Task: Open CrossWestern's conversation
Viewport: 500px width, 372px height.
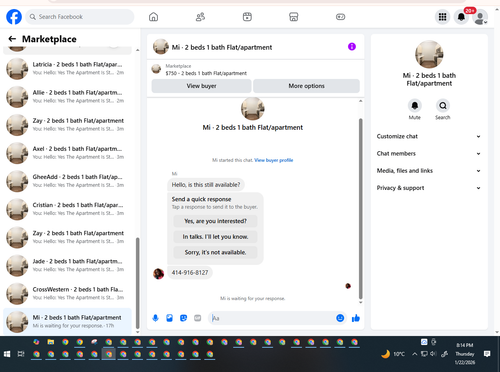Action: point(67,294)
